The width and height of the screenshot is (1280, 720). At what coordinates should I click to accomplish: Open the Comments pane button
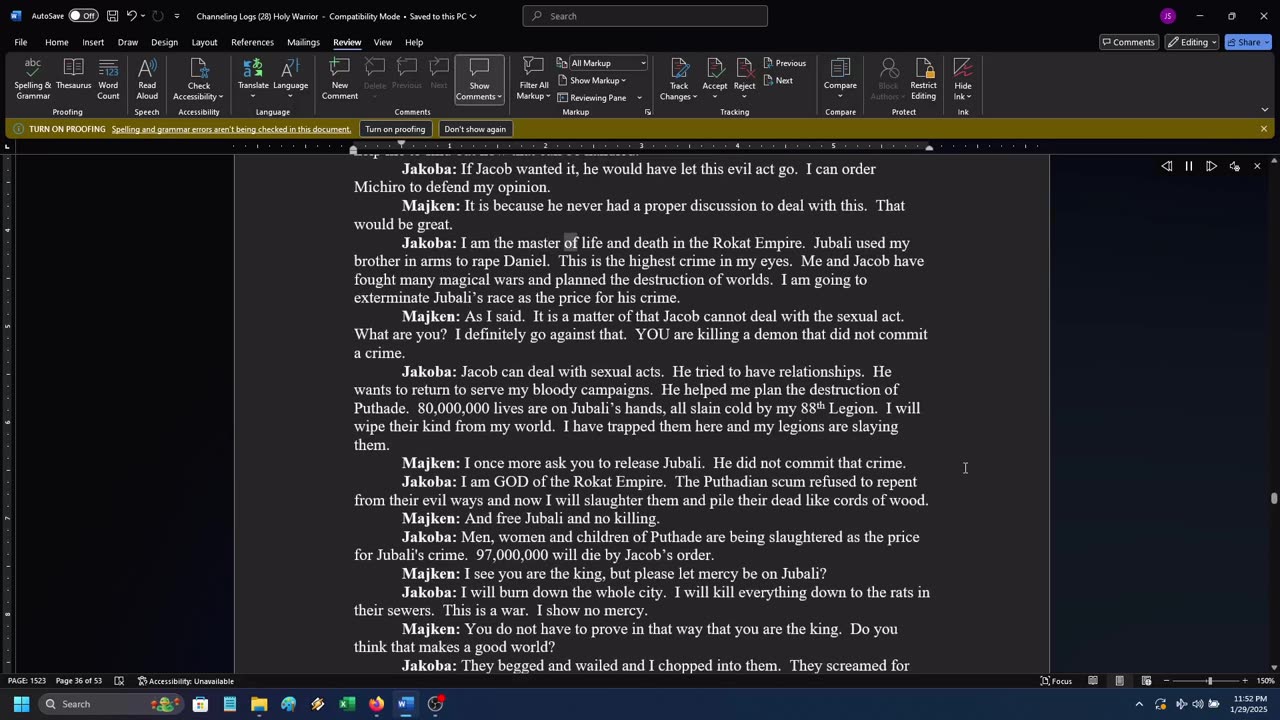1128,42
